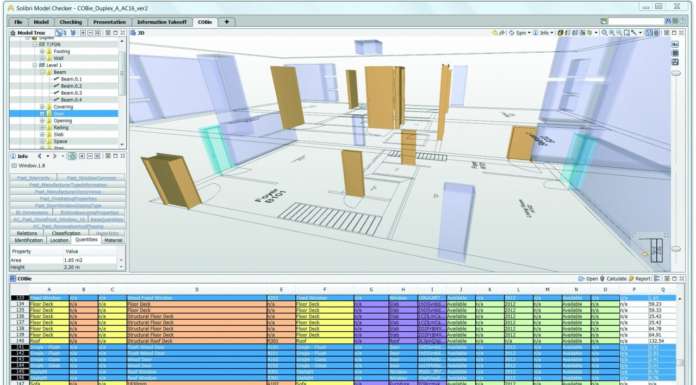Select the Quantities info tab
Viewport: 696px width, 385px height.
(86, 239)
